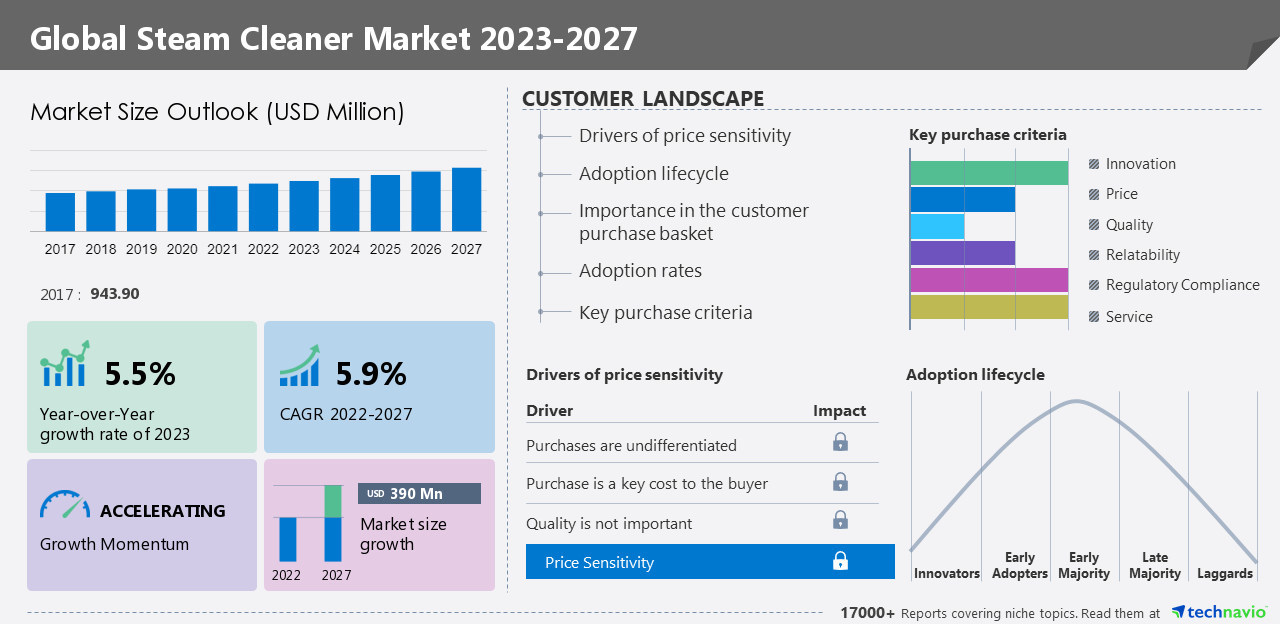Click the lock beside Purchase is a key cost

[841, 482]
